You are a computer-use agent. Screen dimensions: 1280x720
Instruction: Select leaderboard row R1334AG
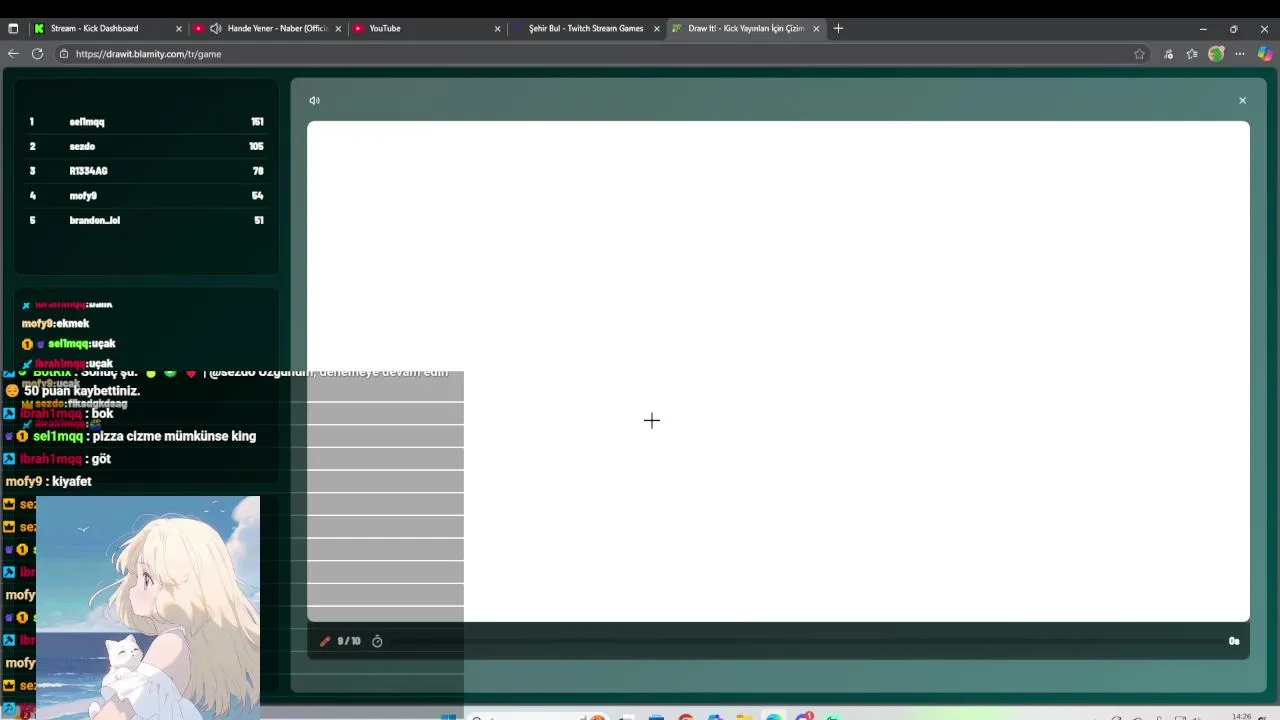pos(146,171)
